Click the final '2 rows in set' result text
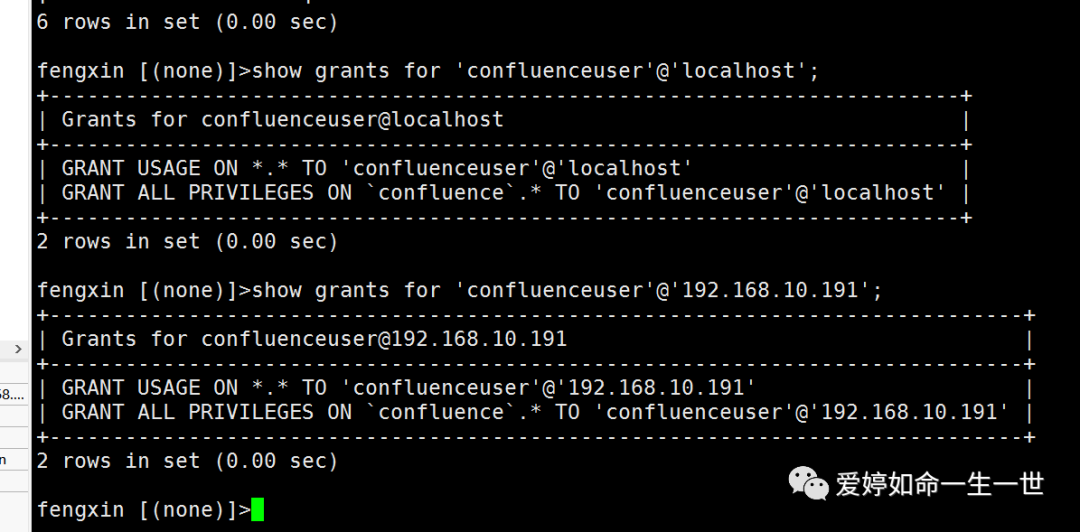The height and width of the screenshot is (532, 1080). click(187, 460)
